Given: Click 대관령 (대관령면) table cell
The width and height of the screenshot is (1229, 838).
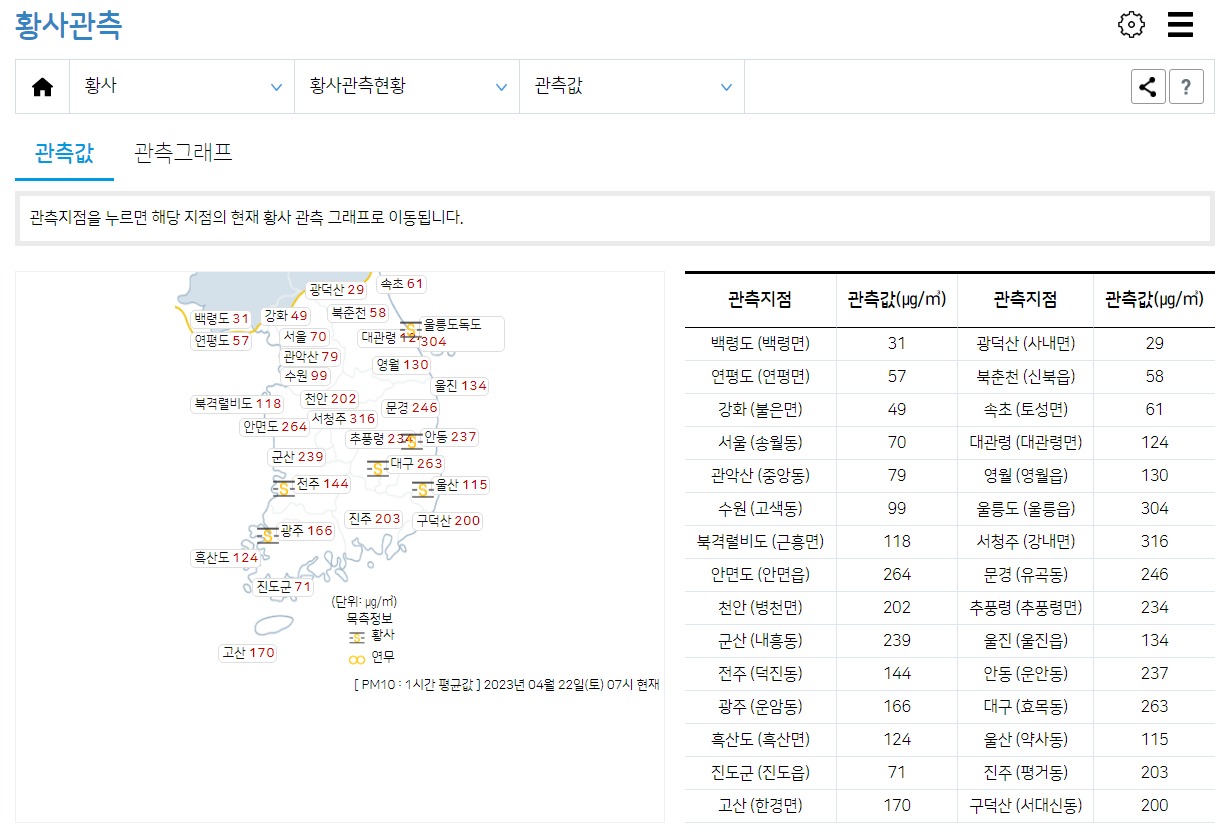Looking at the screenshot, I should [x=1025, y=442].
